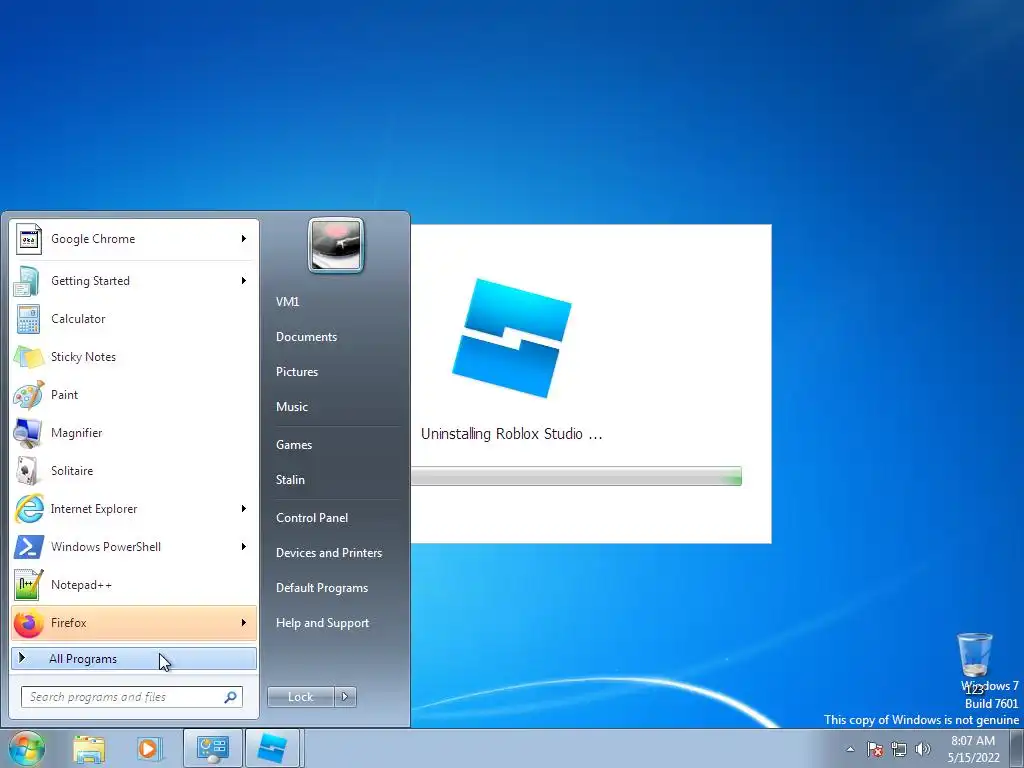Viewport: 1024px width, 768px height.
Task: Show hidden tray icons arrow
Action: click(850, 749)
